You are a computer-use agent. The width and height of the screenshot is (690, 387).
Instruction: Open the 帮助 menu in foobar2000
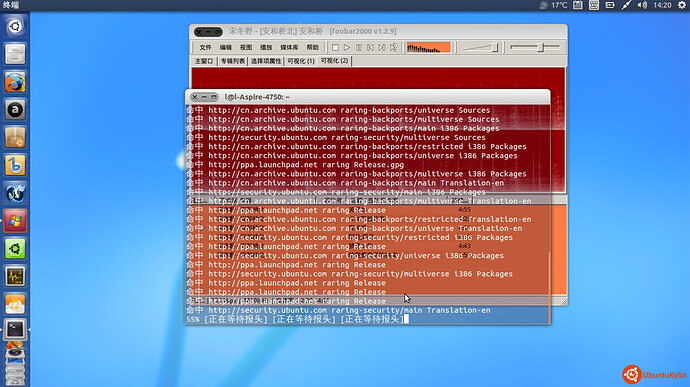(x=312, y=48)
